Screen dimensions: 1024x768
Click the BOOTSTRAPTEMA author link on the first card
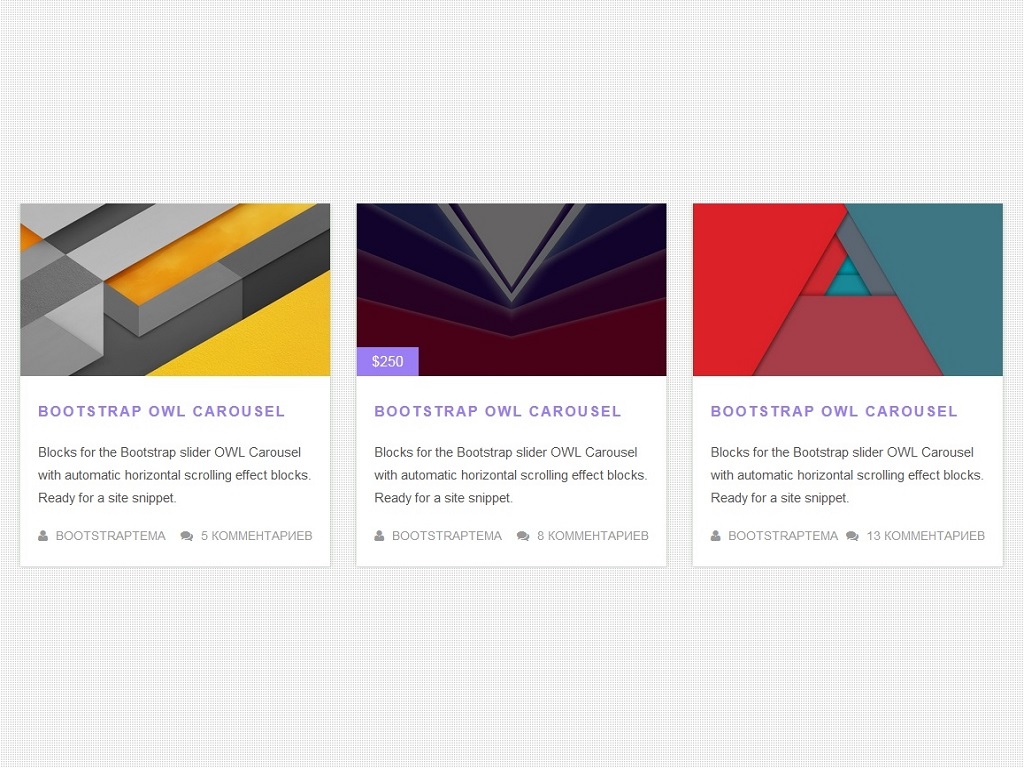click(111, 536)
